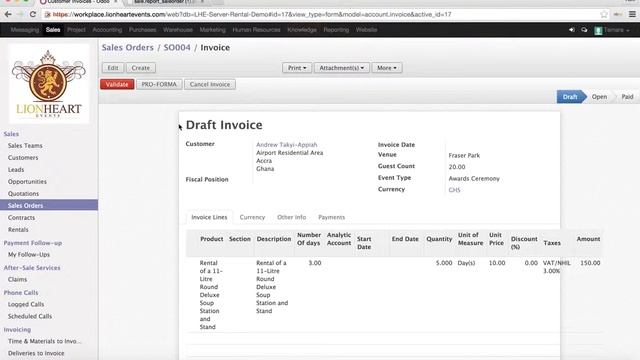Open the Chrome hamburger menu
Viewport: 640px width, 360px height.
point(632,14)
